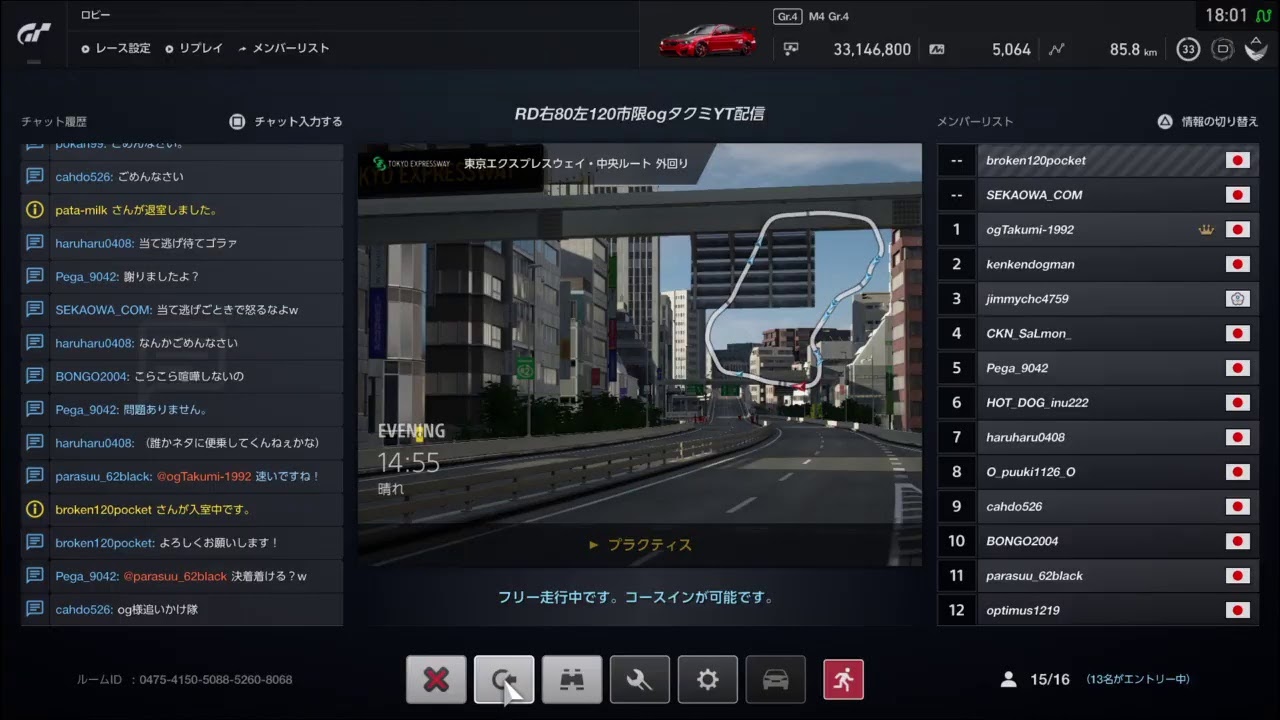
Task: Click the 情報の切り替え button
Action: tap(1208, 121)
